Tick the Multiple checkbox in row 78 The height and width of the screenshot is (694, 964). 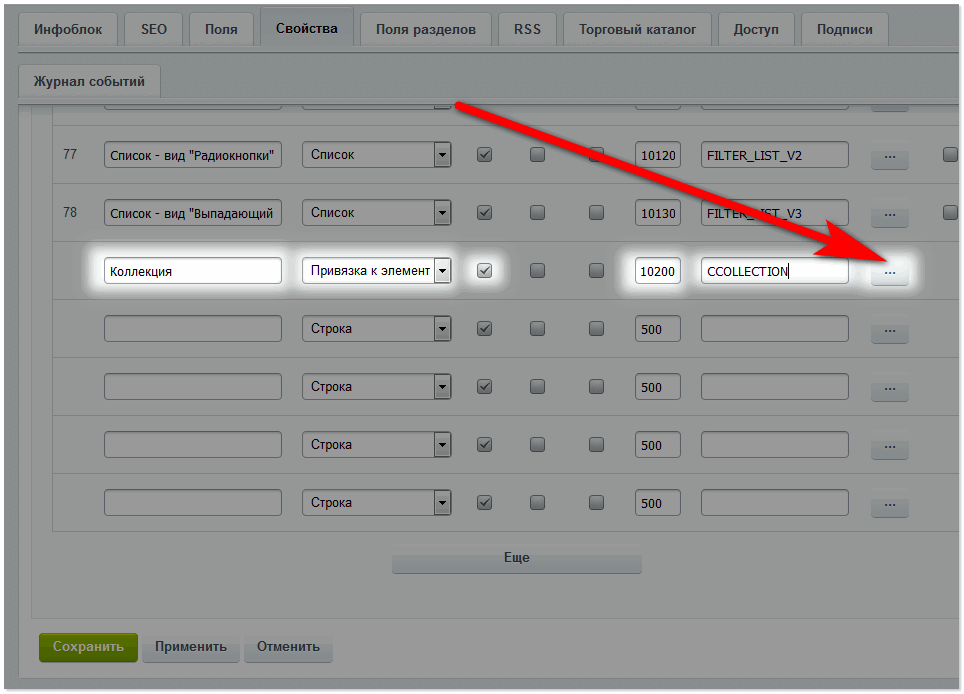(x=537, y=213)
